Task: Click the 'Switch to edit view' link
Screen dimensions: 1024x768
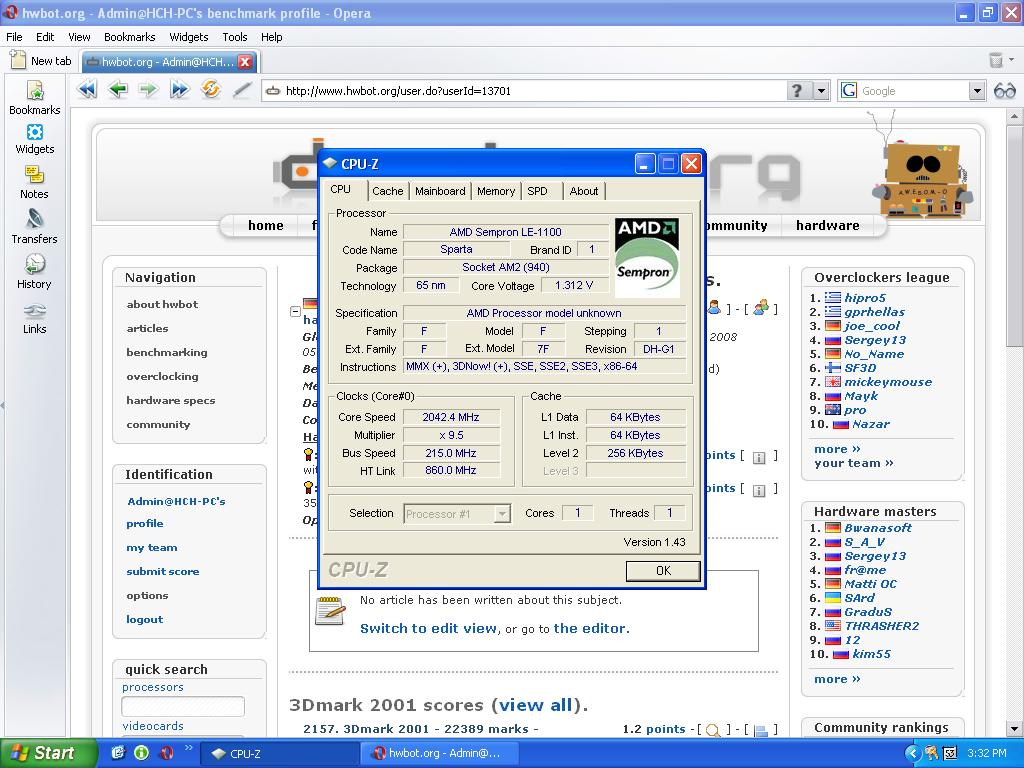Action: pyautogui.click(x=428, y=628)
